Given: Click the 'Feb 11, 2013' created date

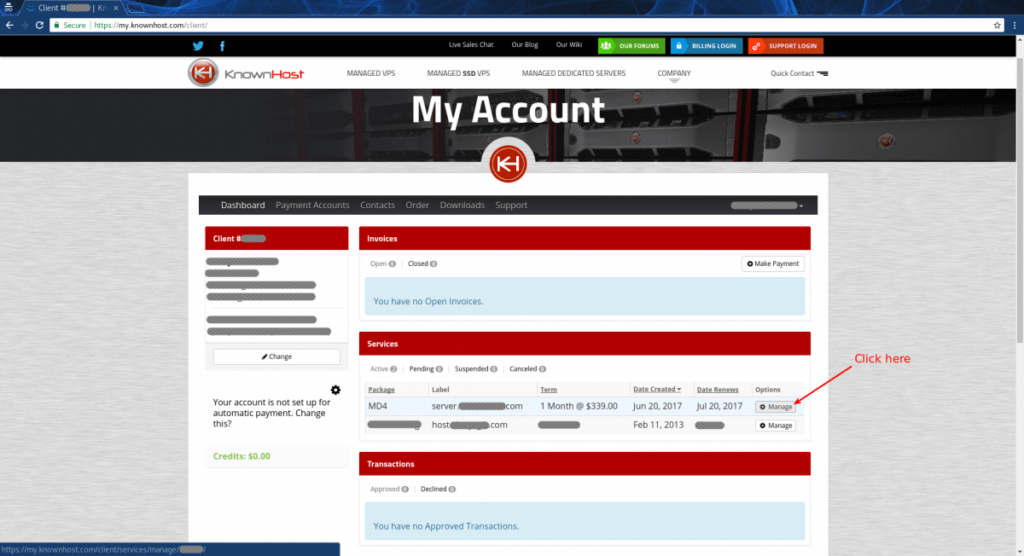Looking at the screenshot, I should click(658, 425).
